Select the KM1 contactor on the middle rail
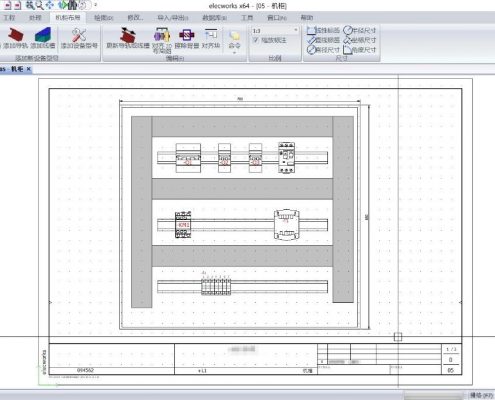The image size is (495, 400). [183, 225]
